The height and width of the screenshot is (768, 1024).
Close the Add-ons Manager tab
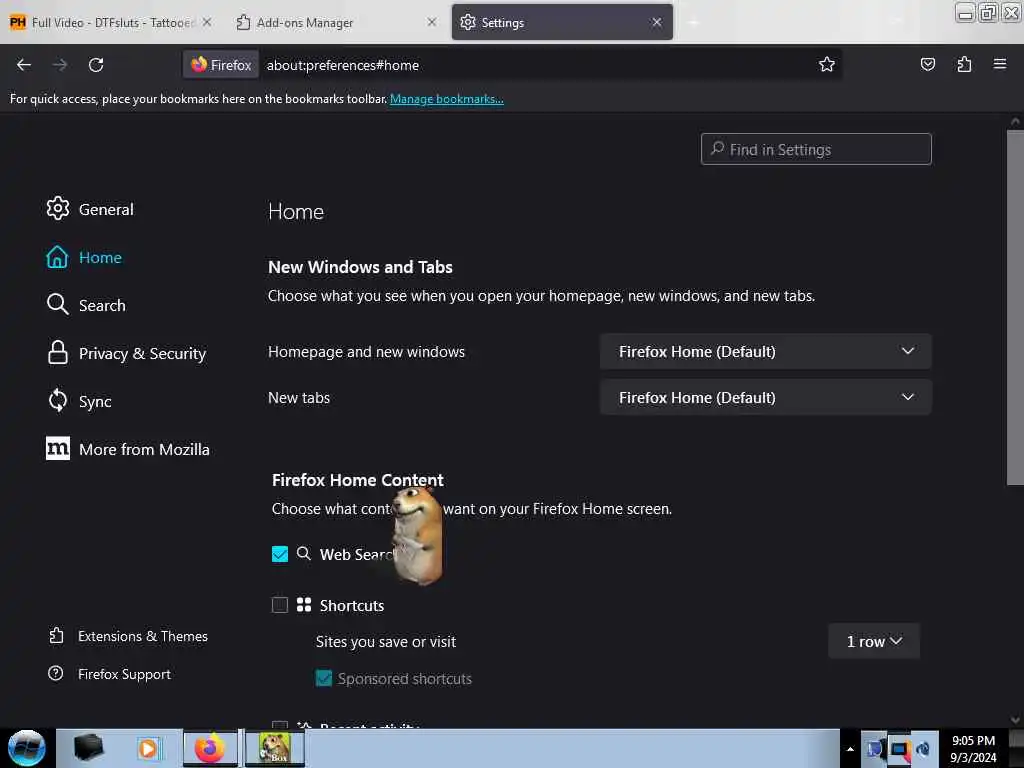[432, 22]
